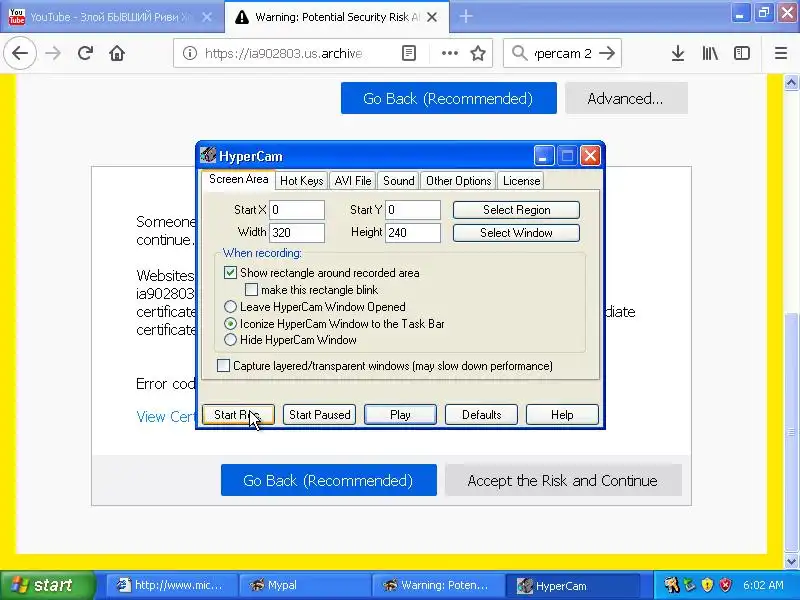Open the browser hamburger menu

(781, 53)
